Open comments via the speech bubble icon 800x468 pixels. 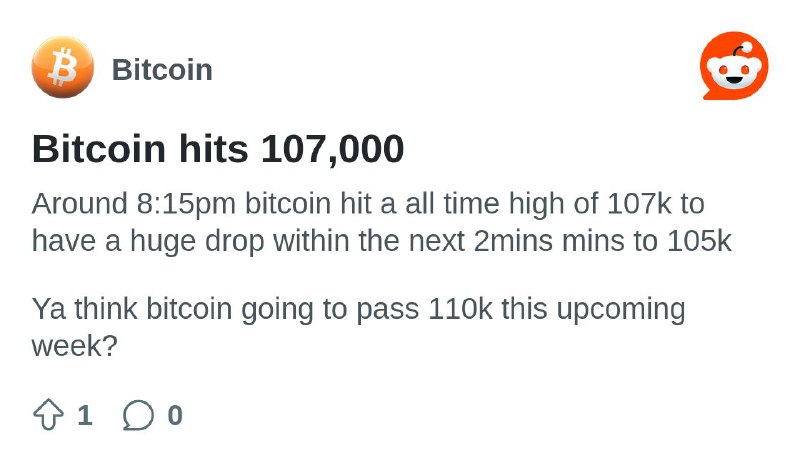click(138, 414)
